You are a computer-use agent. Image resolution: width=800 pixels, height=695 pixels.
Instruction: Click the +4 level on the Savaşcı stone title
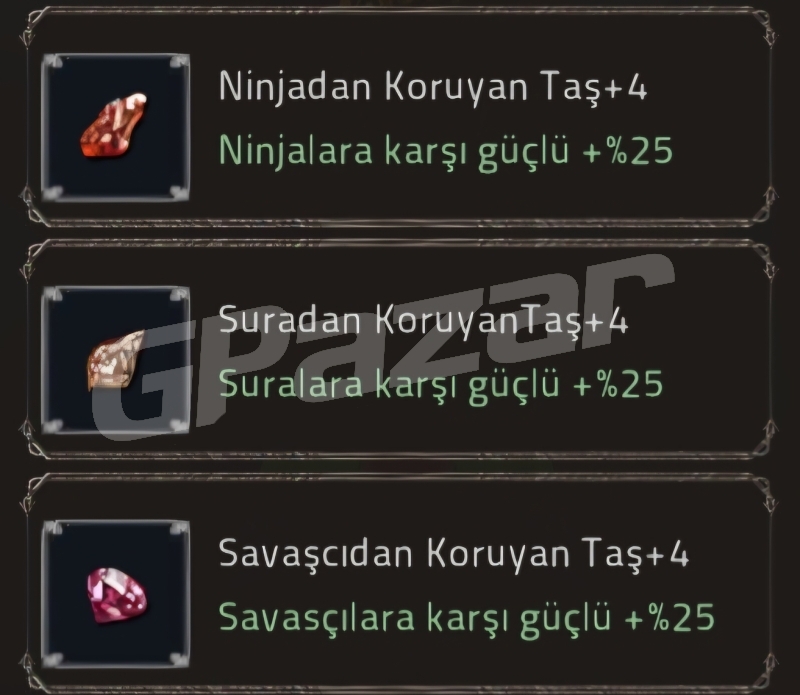(x=668, y=553)
